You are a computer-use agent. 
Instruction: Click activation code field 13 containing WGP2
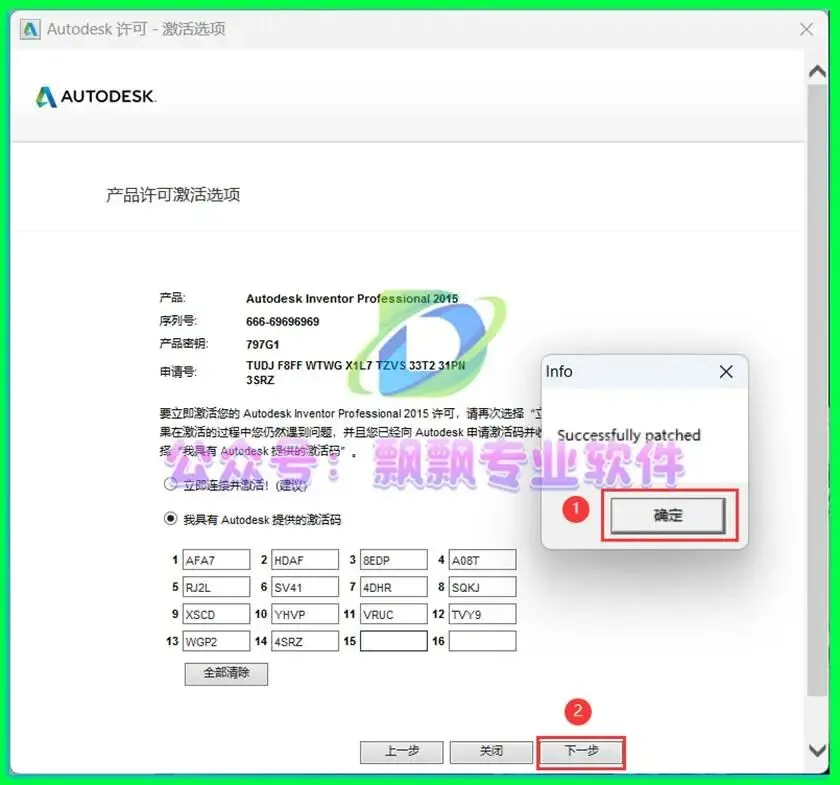coord(216,641)
